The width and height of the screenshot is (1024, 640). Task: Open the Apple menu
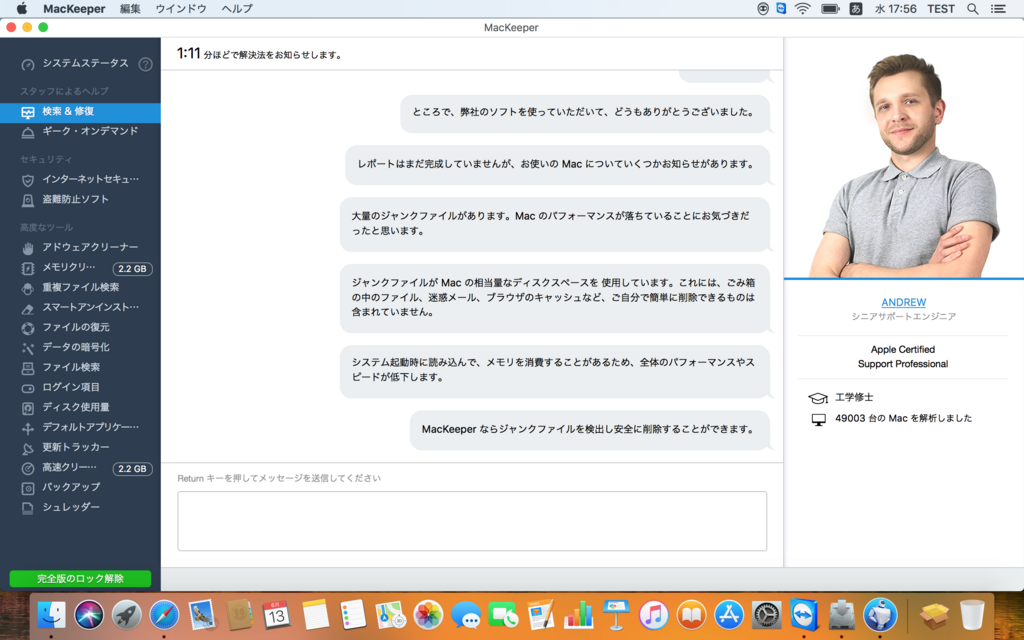(x=22, y=8)
